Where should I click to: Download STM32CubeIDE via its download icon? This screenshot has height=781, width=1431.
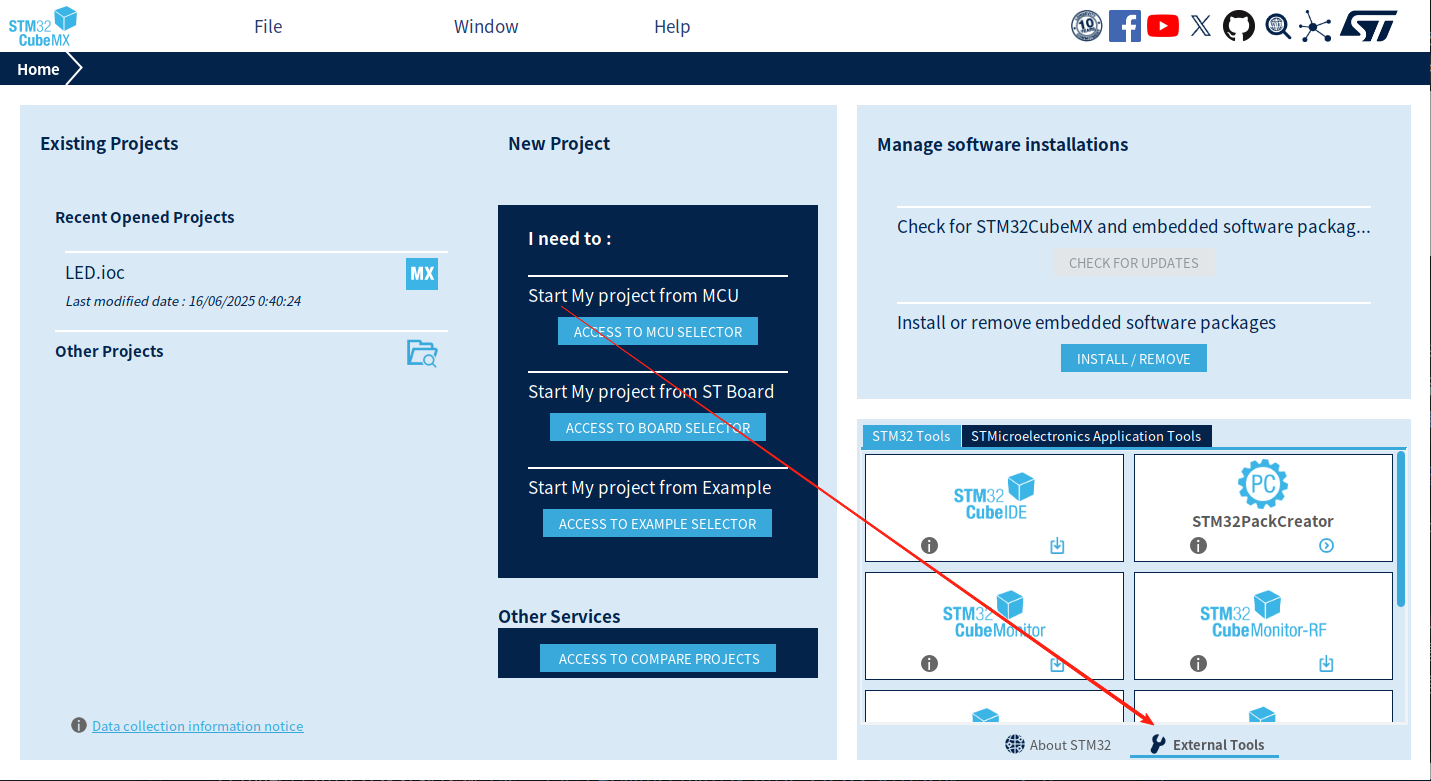click(1057, 546)
